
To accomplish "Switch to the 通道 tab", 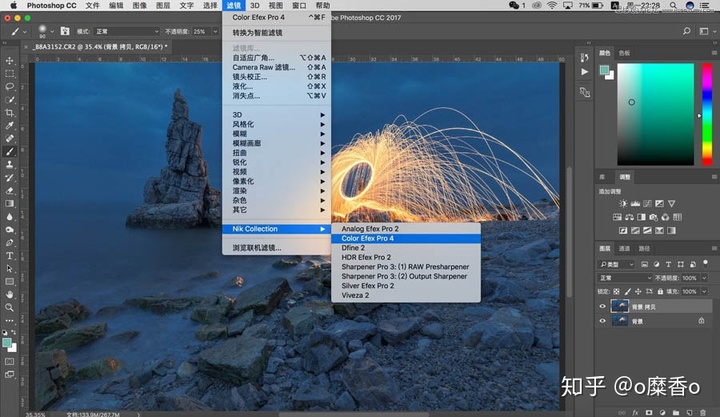I will 624,248.
